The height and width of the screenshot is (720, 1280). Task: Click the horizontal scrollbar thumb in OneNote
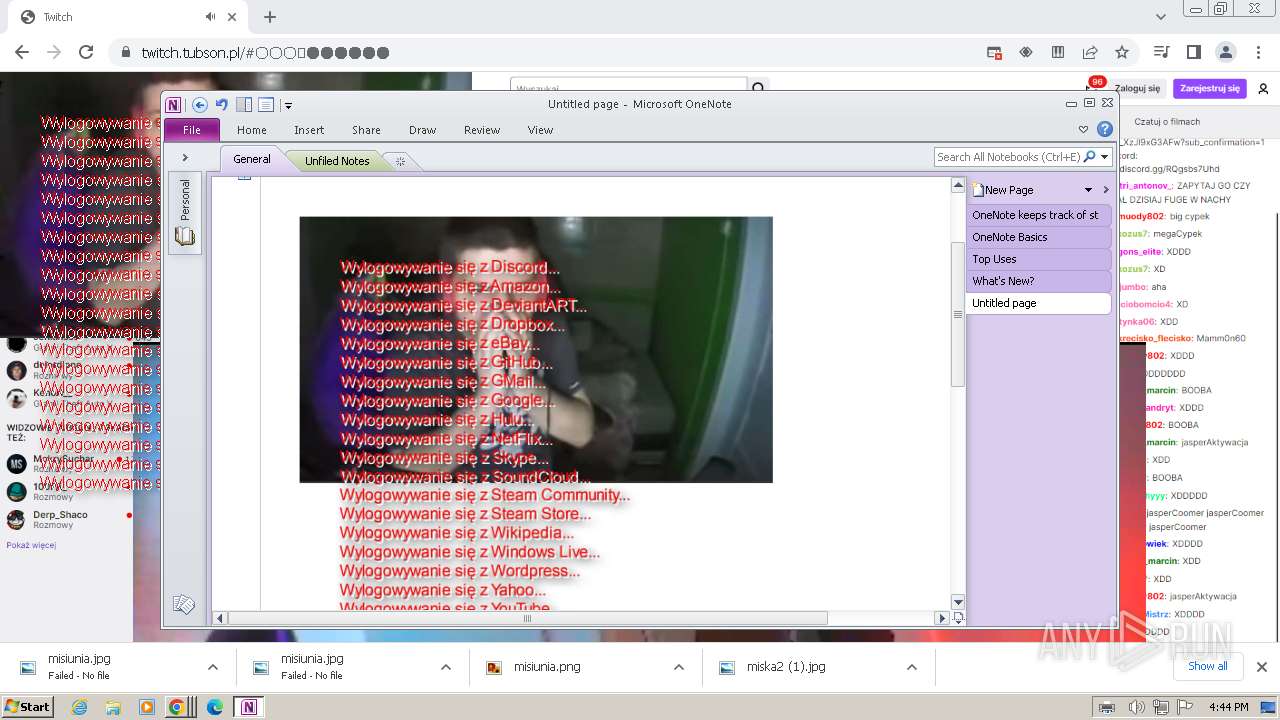pos(528,618)
